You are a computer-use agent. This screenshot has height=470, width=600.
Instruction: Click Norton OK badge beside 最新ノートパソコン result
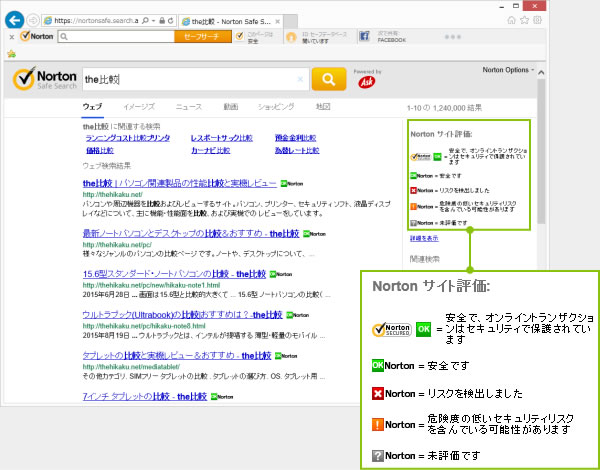[314, 234]
